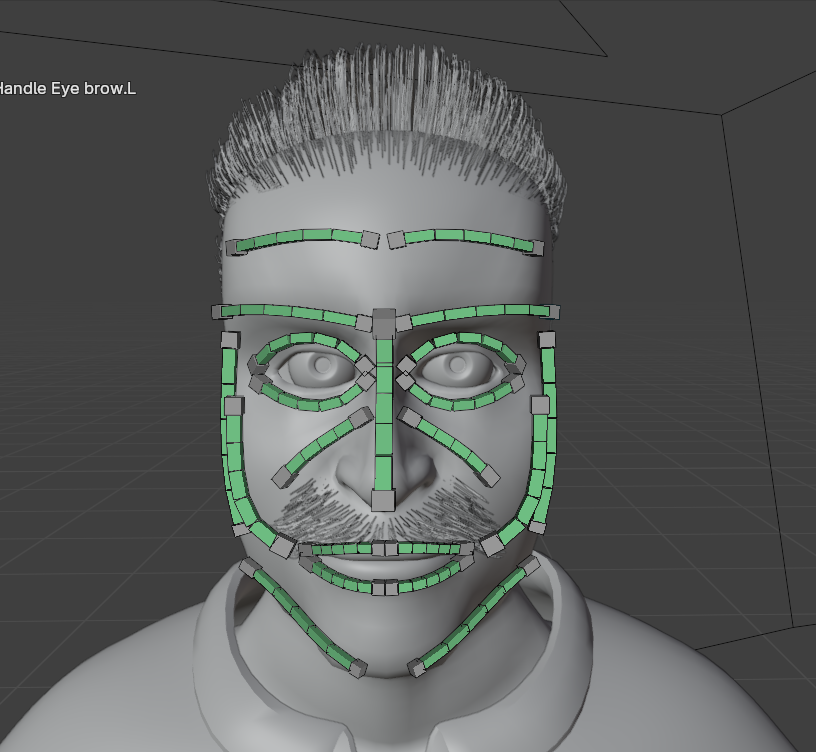Click the vertical nose bridge bone
The height and width of the screenshot is (752, 816).
coord(384,414)
